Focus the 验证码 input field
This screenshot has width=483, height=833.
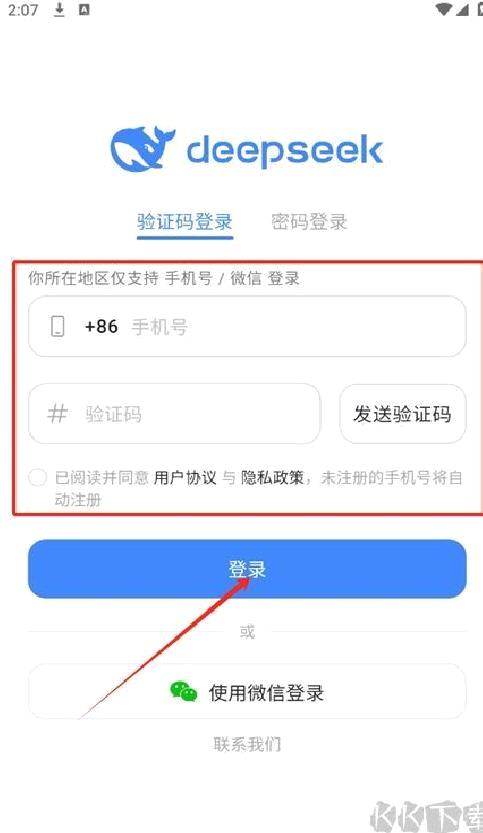pos(174,413)
